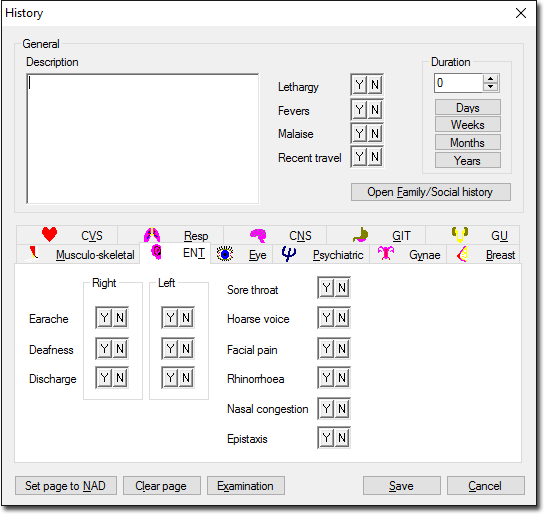This screenshot has height=514, width=544.
Task: Open Family/Social history
Action: pyautogui.click(x=431, y=192)
